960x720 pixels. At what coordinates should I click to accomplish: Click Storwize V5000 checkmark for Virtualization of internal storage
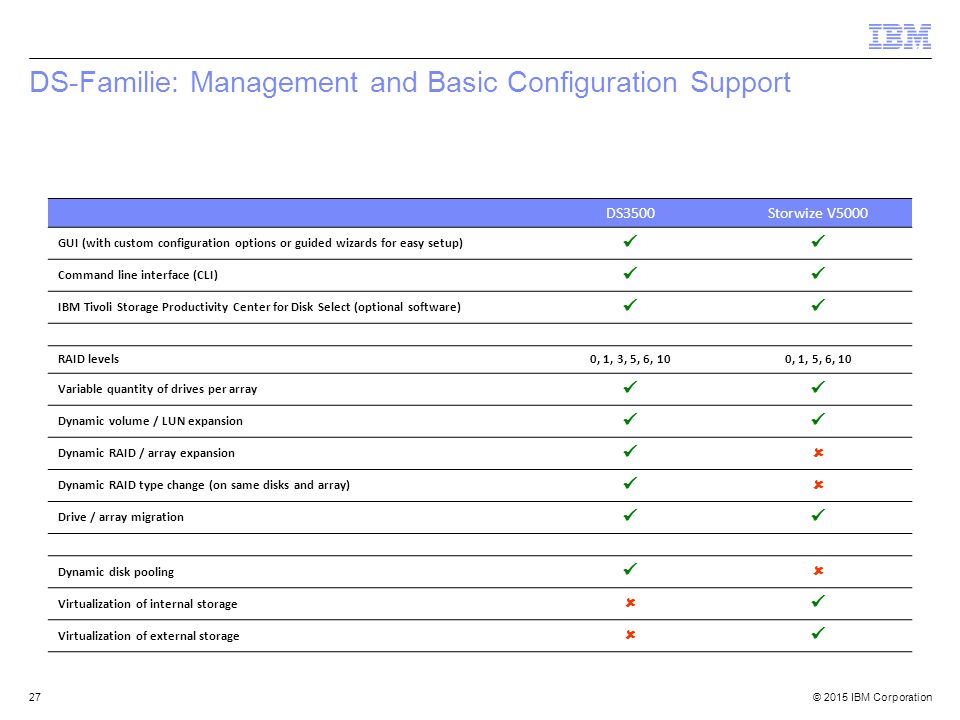click(818, 601)
